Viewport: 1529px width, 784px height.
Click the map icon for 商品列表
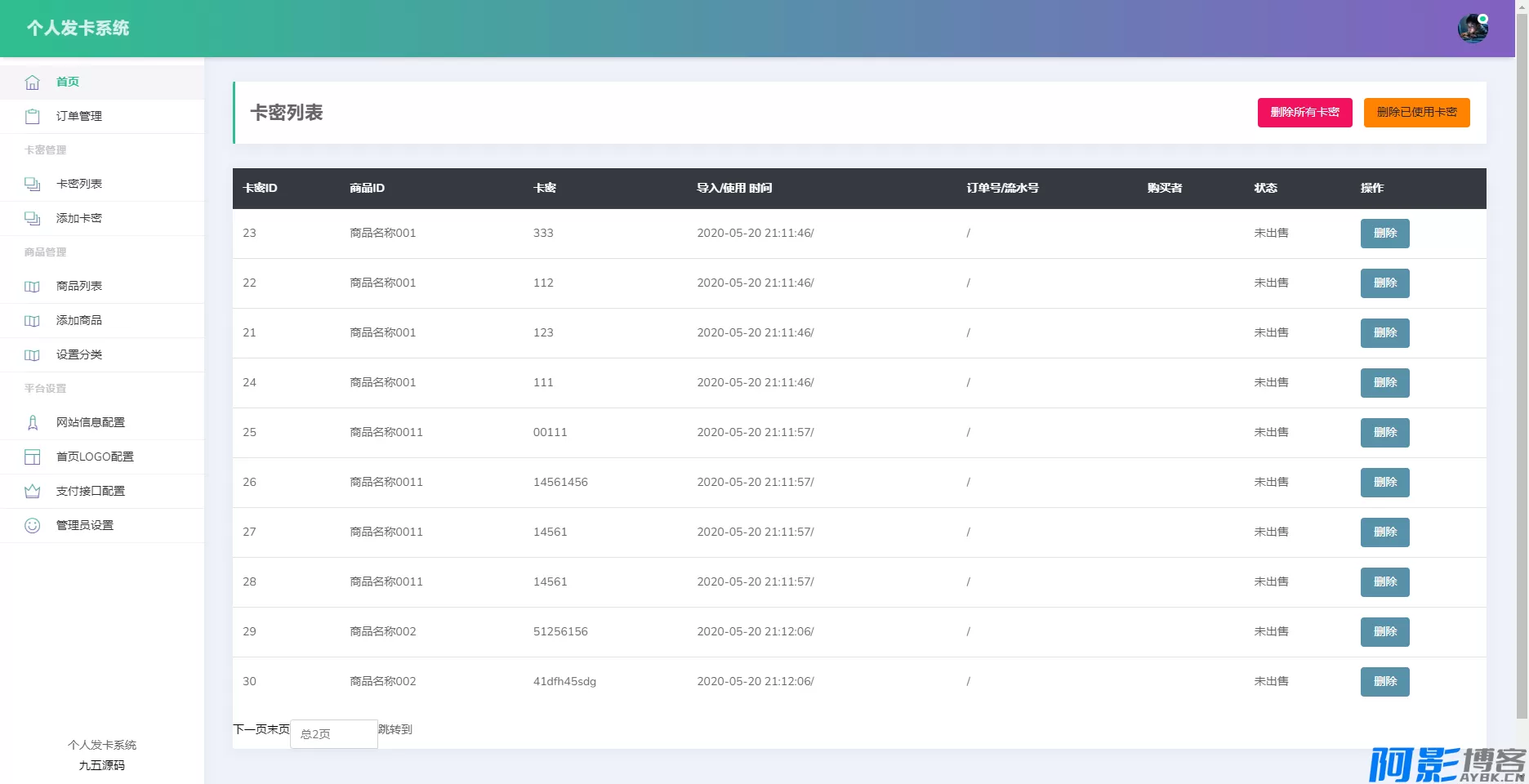[32, 287]
